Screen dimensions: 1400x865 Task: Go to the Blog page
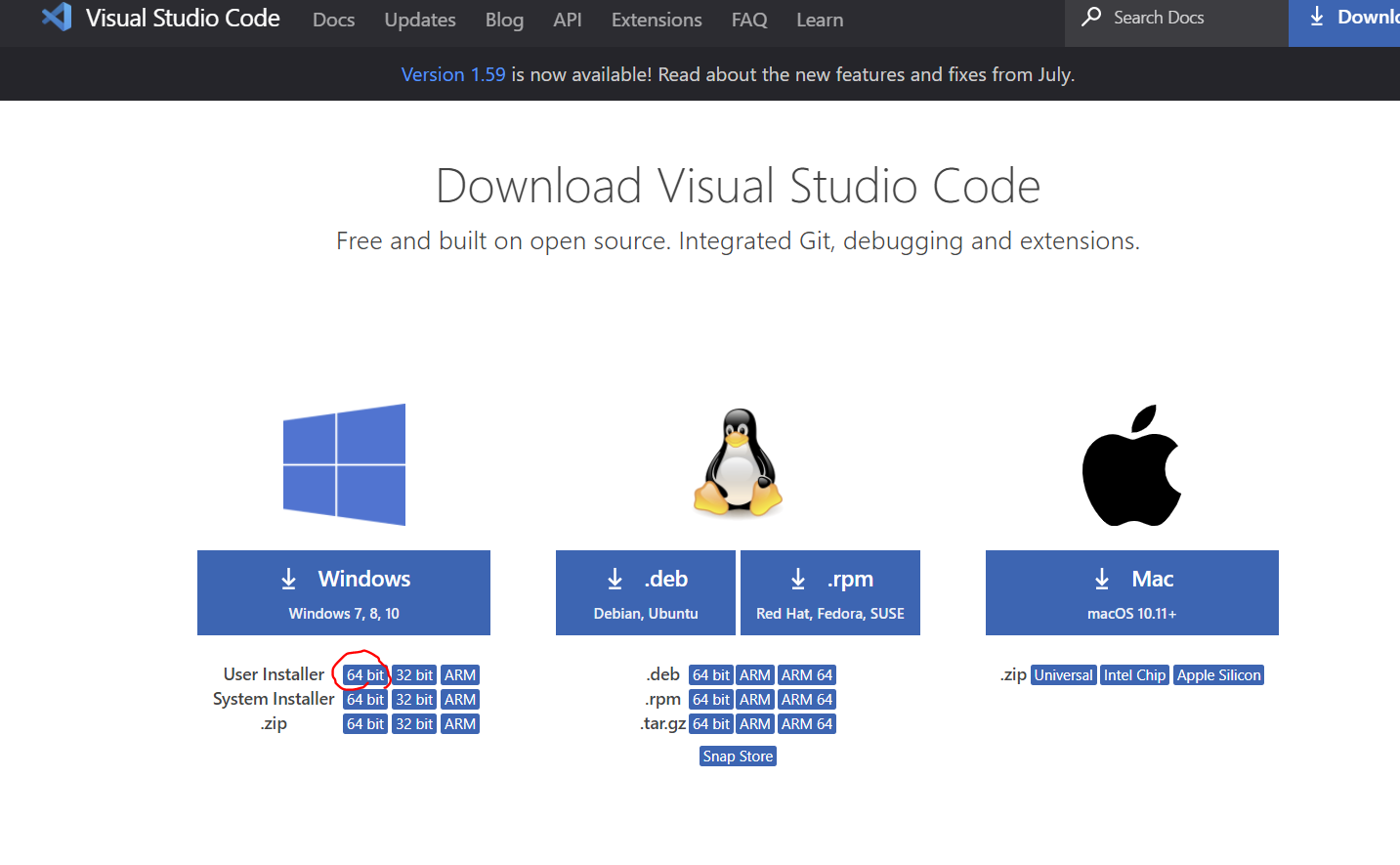(x=504, y=20)
